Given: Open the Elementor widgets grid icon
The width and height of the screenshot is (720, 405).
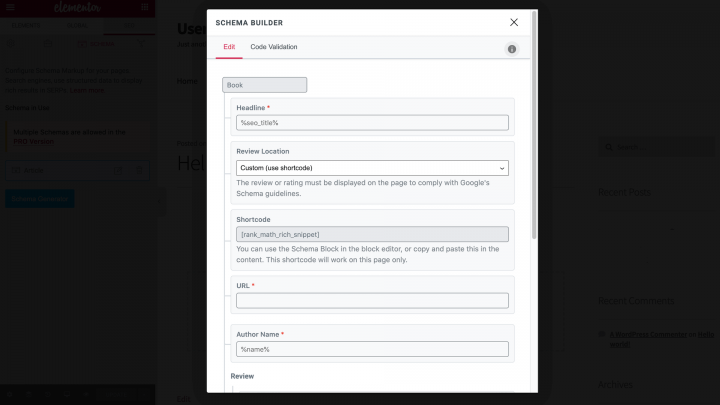Looking at the screenshot, I should tap(145, 7).
